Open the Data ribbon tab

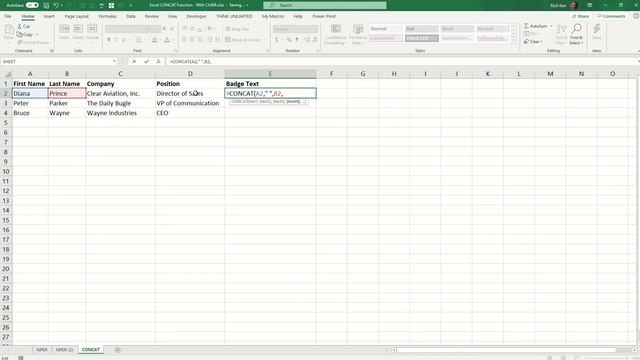pyautogui.click(x=131, y=16)
